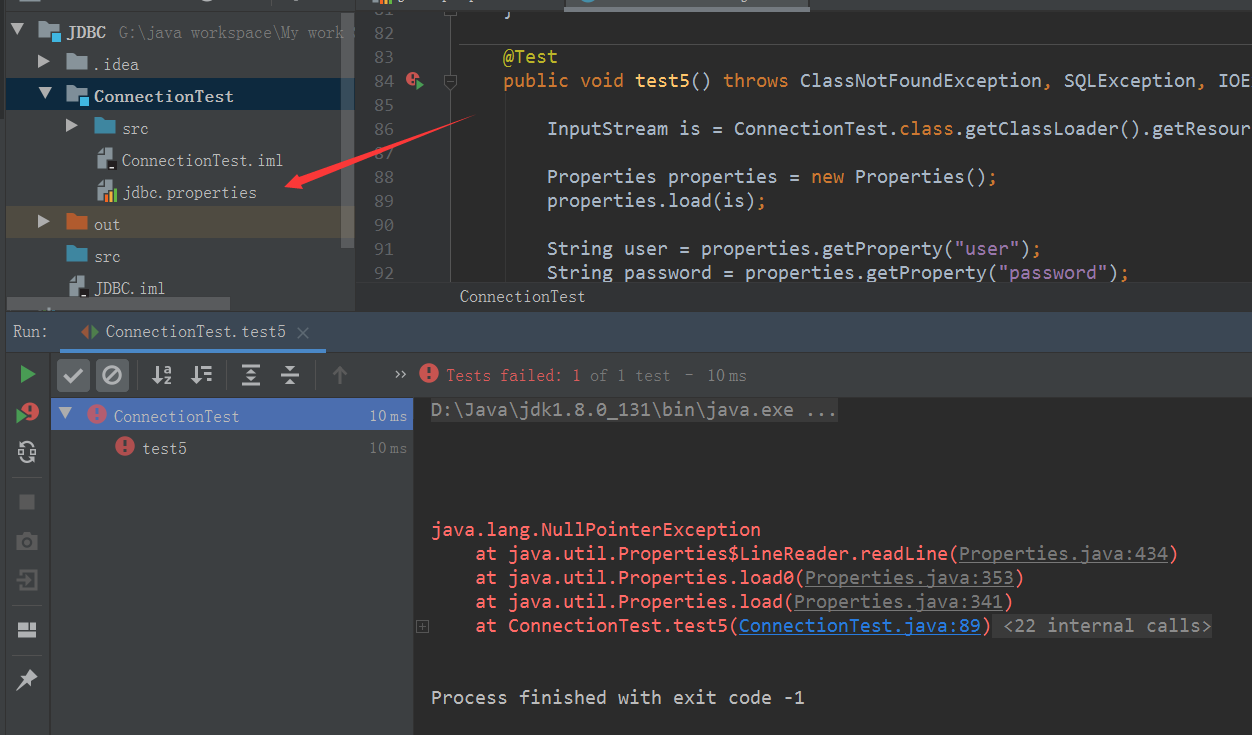Collapse the JDBC project root node
The image size is (1252, 735).
pos(18,31)
